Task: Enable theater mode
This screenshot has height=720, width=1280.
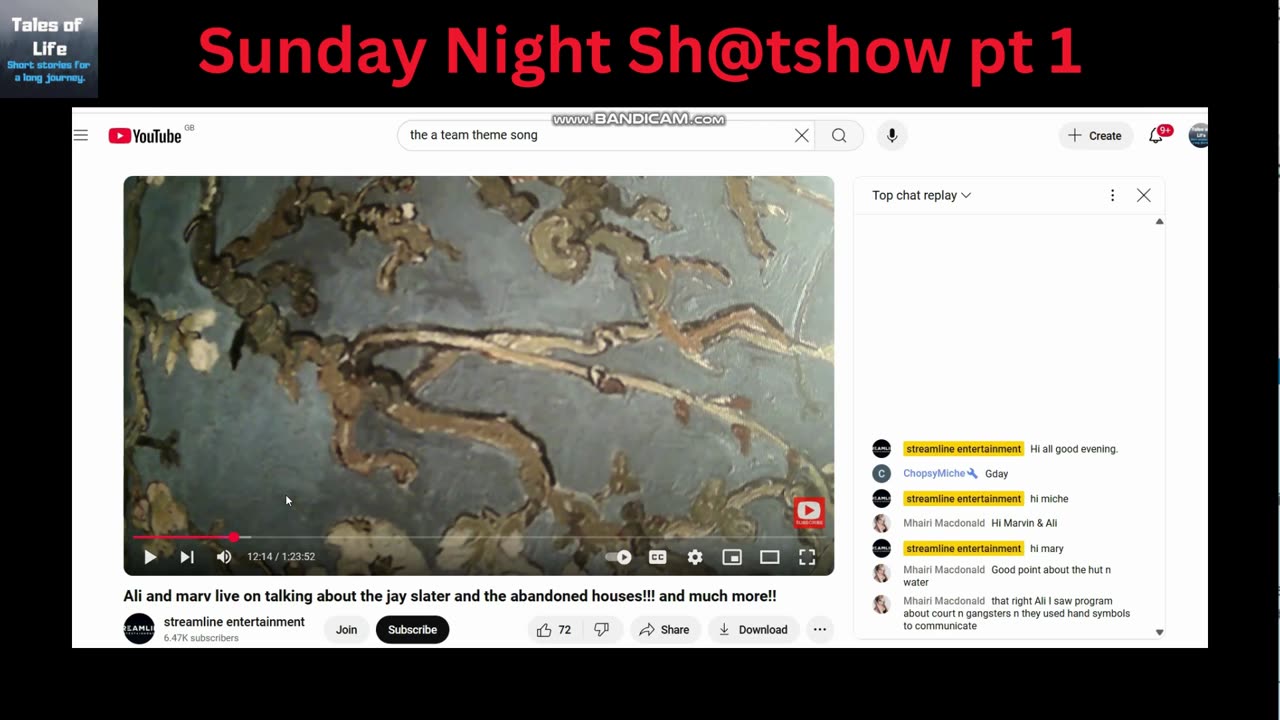Action: [769, 557]
